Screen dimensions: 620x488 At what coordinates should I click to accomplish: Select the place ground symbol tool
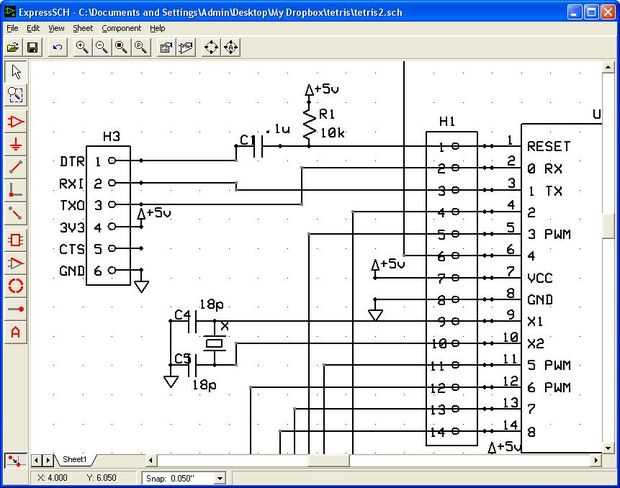pos(16,145)
